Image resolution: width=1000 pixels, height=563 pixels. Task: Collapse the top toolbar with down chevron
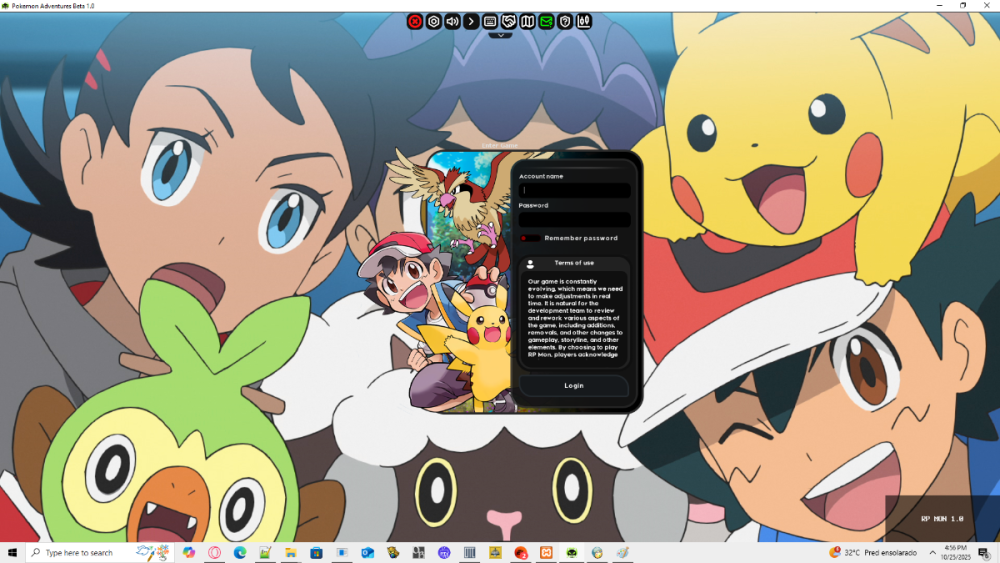(500, 35)
